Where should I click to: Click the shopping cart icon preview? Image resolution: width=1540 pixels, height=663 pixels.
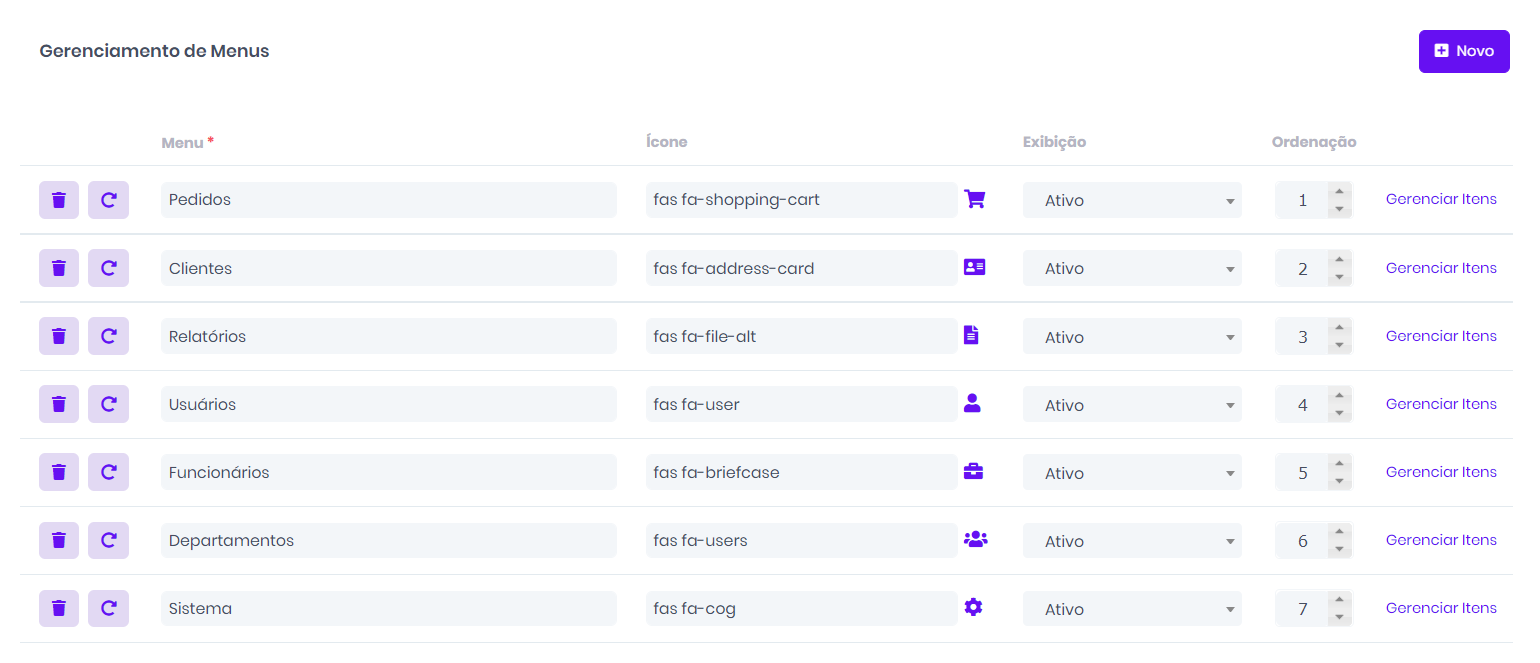click(x=974, y=199)
